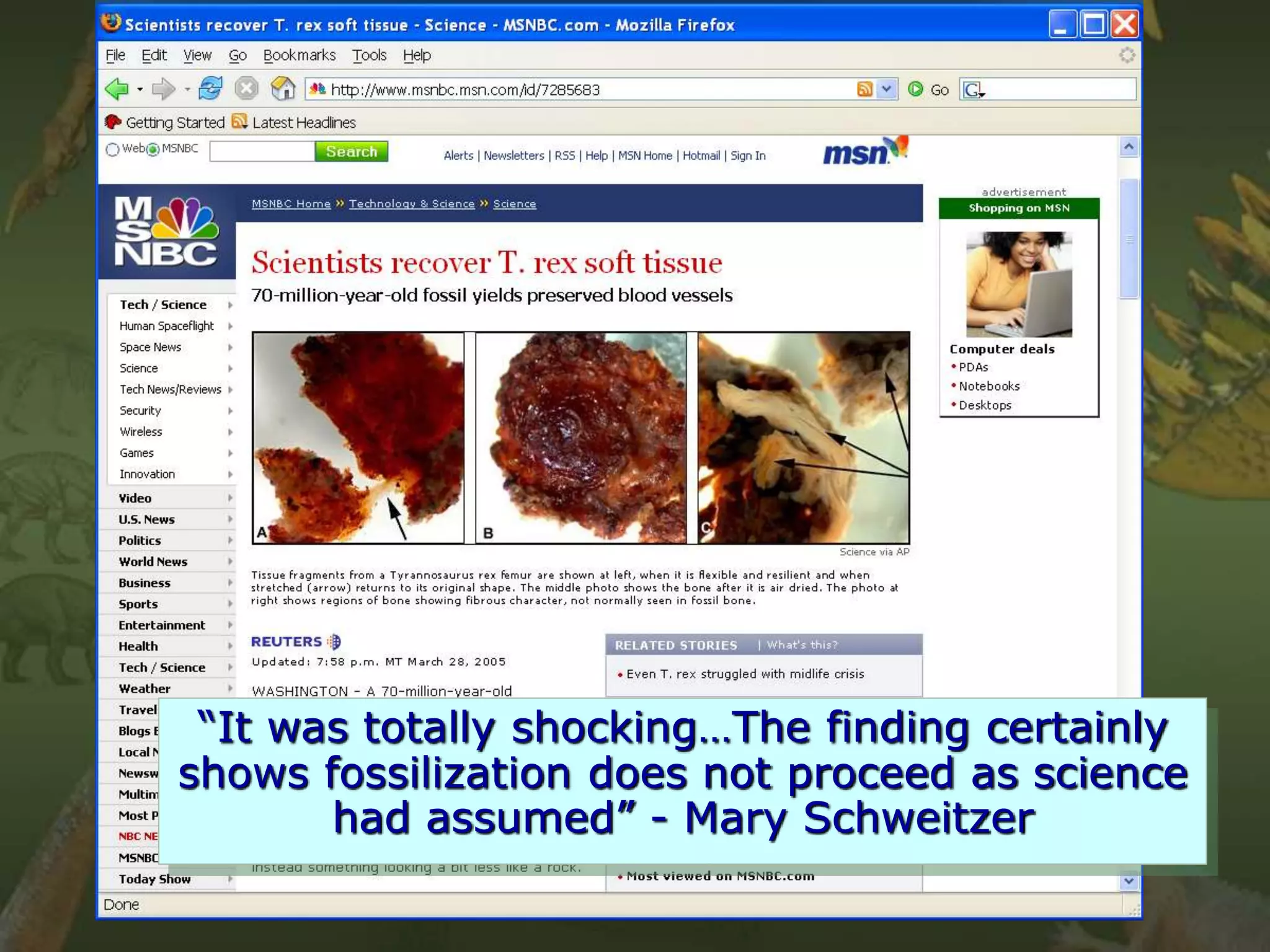The height and width of the screenshot is (952, 1270).
Task: Expand the Security submenu arrow
Action: [x=230, y=411]
